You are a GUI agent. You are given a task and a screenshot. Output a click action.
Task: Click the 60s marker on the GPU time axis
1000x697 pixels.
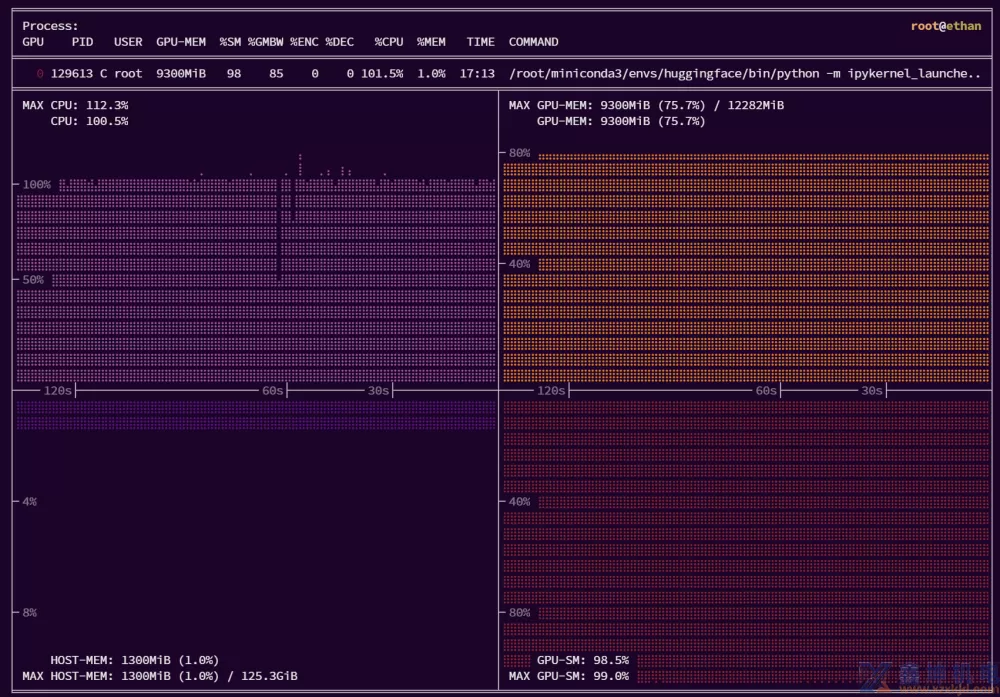pos(766,391)
